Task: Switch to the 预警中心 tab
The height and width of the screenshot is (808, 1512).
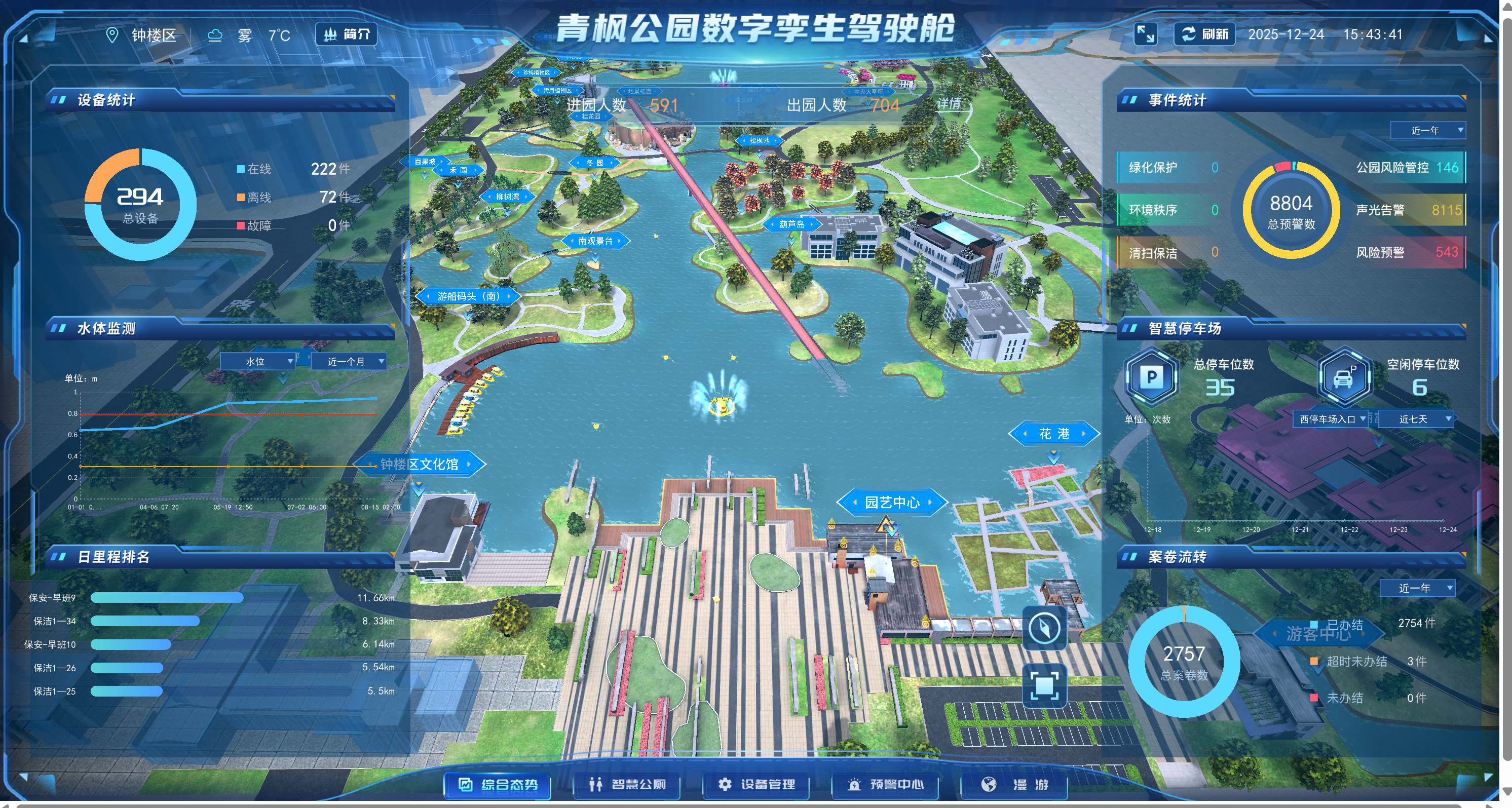Action: coord(885,785)
